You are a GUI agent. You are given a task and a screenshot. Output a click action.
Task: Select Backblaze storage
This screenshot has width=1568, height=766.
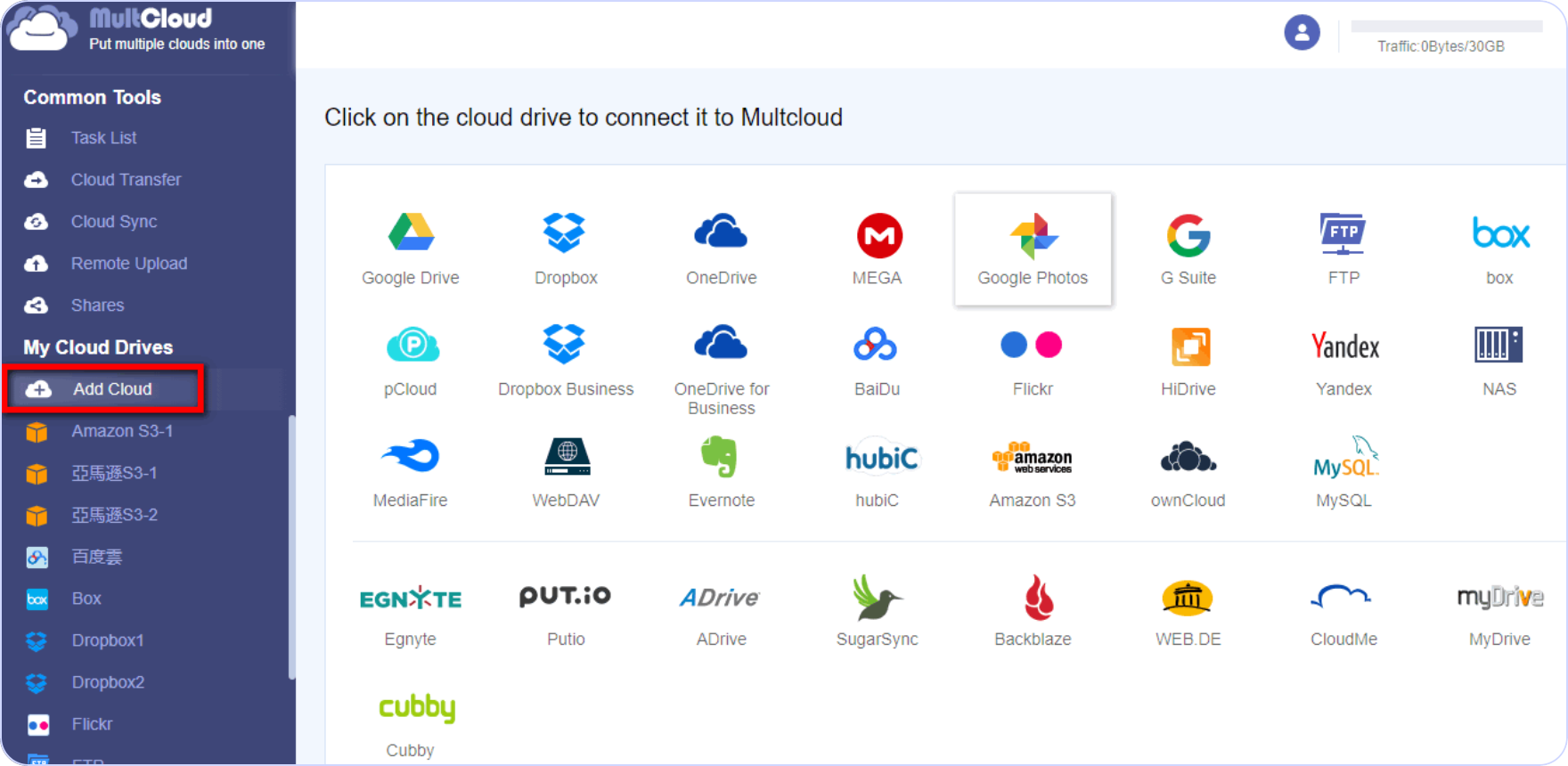tap(1033, 612)
